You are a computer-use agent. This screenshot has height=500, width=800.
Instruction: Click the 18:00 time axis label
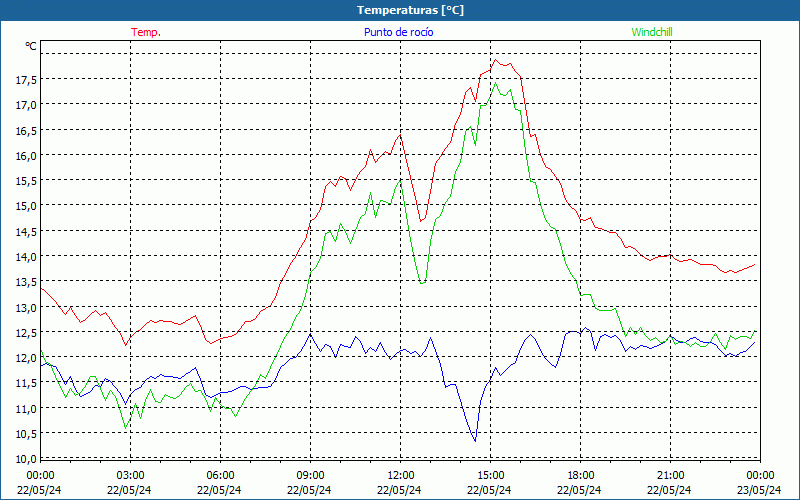click(580, 475)
